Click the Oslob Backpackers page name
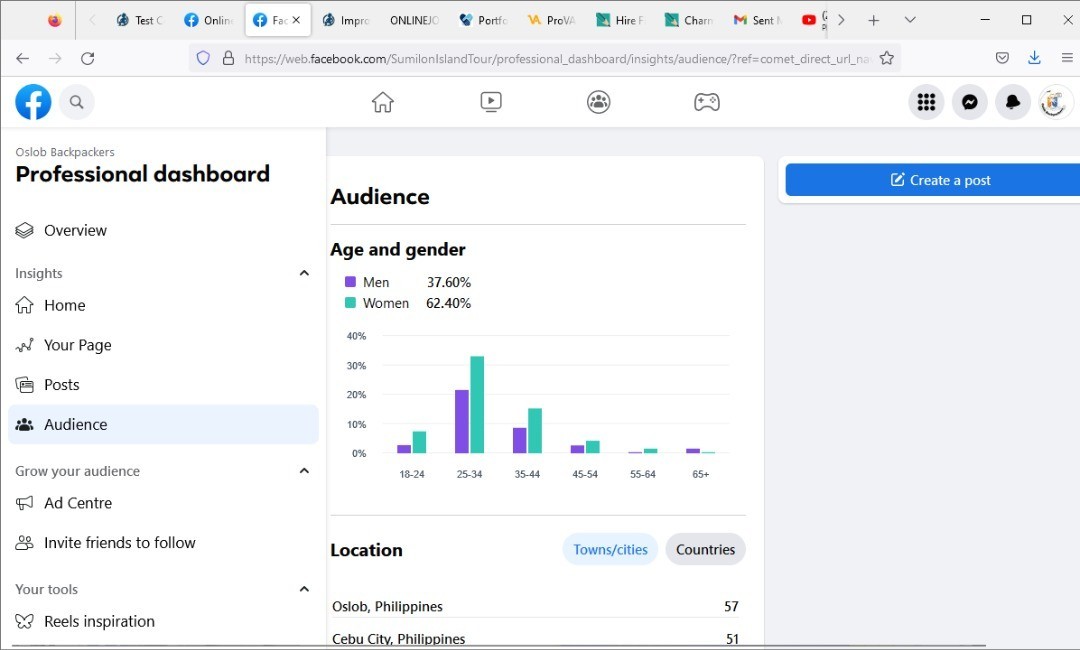Image resolution: width=1080 pixels, height=650 pixels. 65,152
